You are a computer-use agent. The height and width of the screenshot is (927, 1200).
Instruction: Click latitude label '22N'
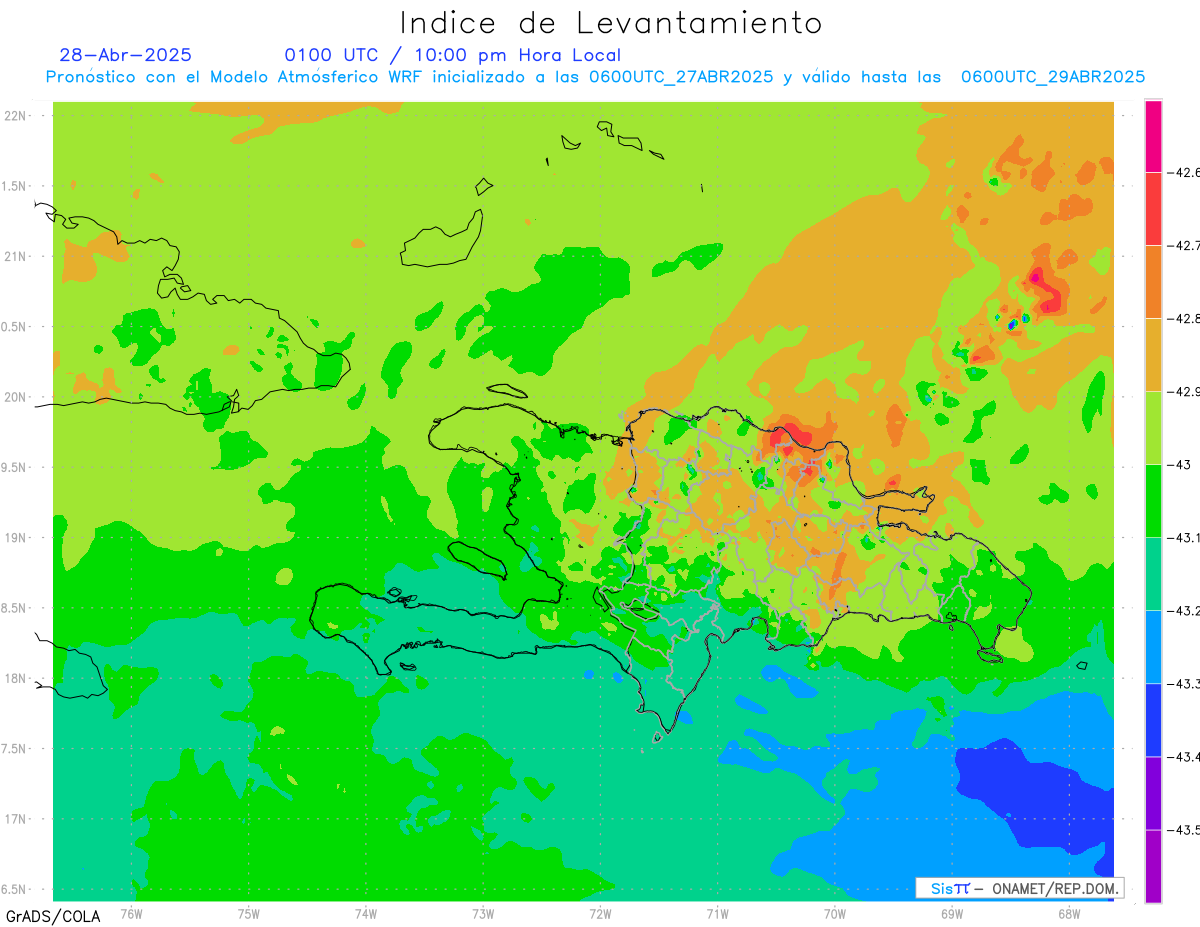click(17, 116)
